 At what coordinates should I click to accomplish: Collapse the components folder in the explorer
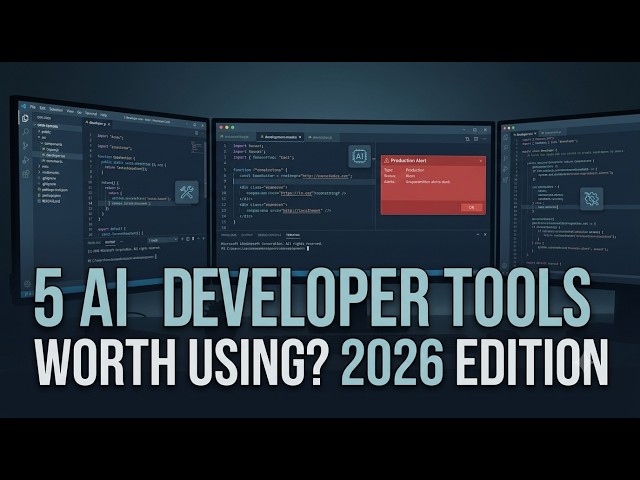(x=52, y=144)
